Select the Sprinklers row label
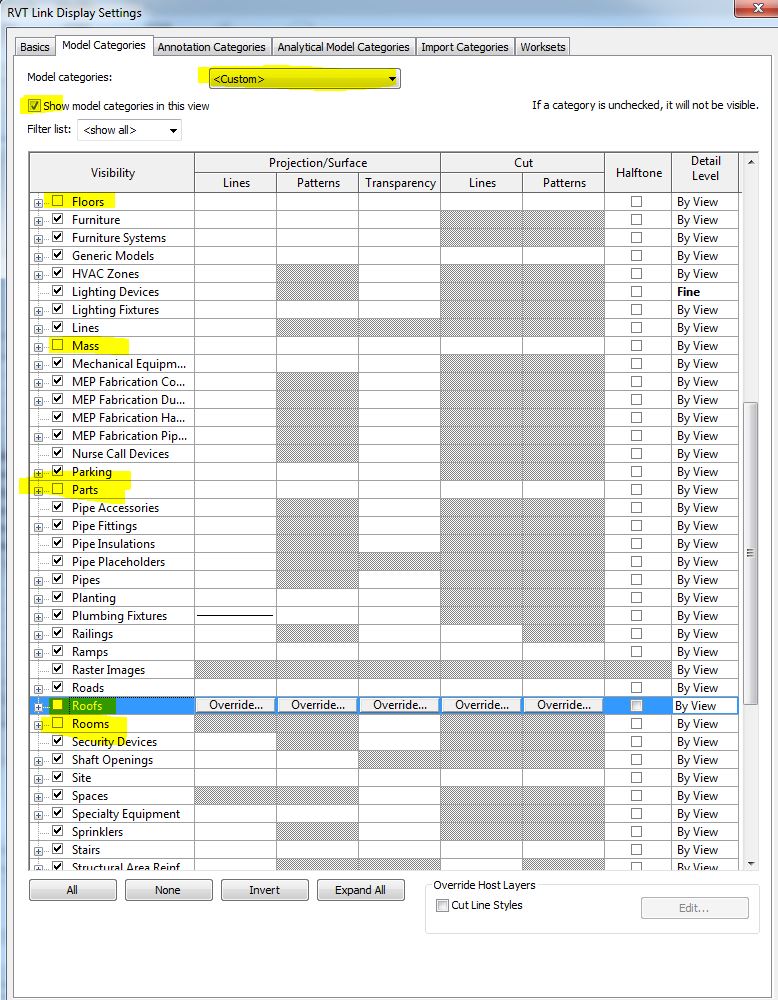Viewport: 778px width, 1000px height. pos(97,832)
